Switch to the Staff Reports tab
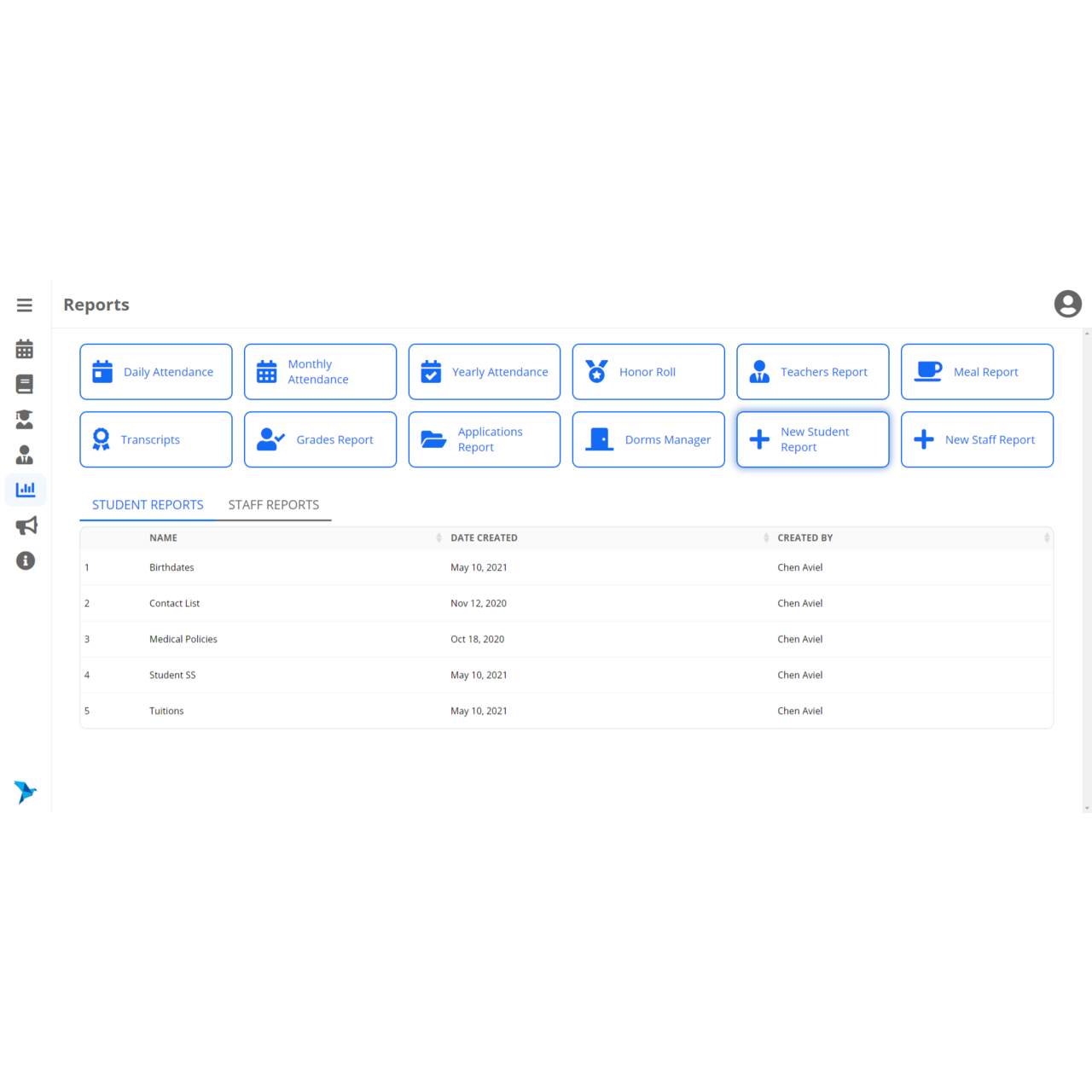 (273, 505)
